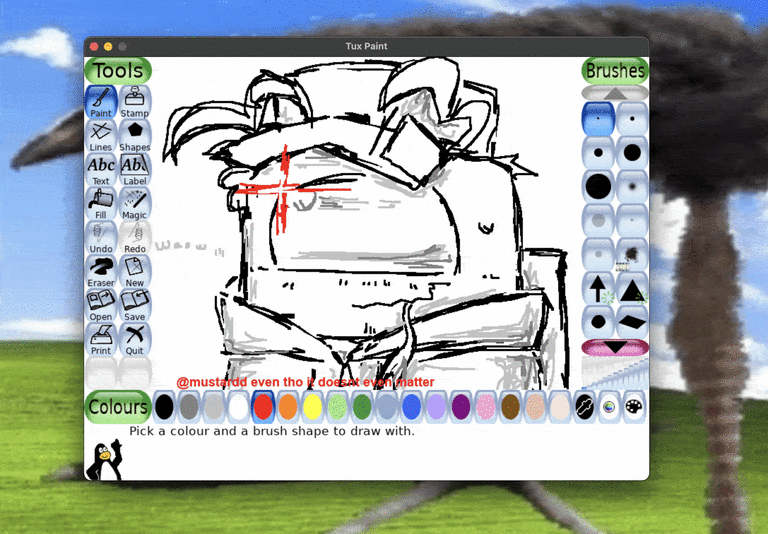This screenshot has height=534, width=768.
Task: Choose the pale sky-blue colour
Action: [x=387, y=407]
